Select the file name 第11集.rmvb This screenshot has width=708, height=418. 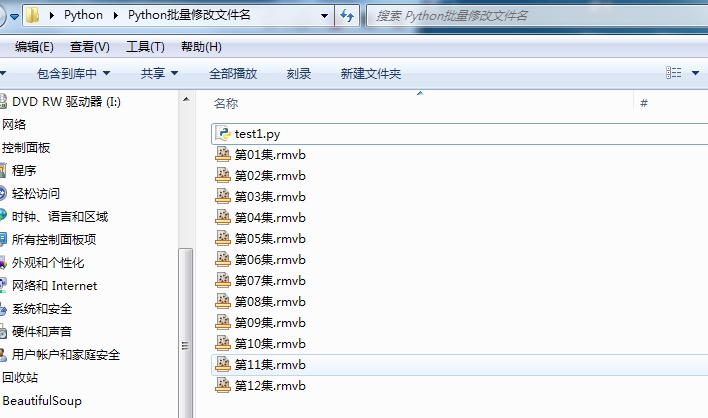click(x=270, y=365)
